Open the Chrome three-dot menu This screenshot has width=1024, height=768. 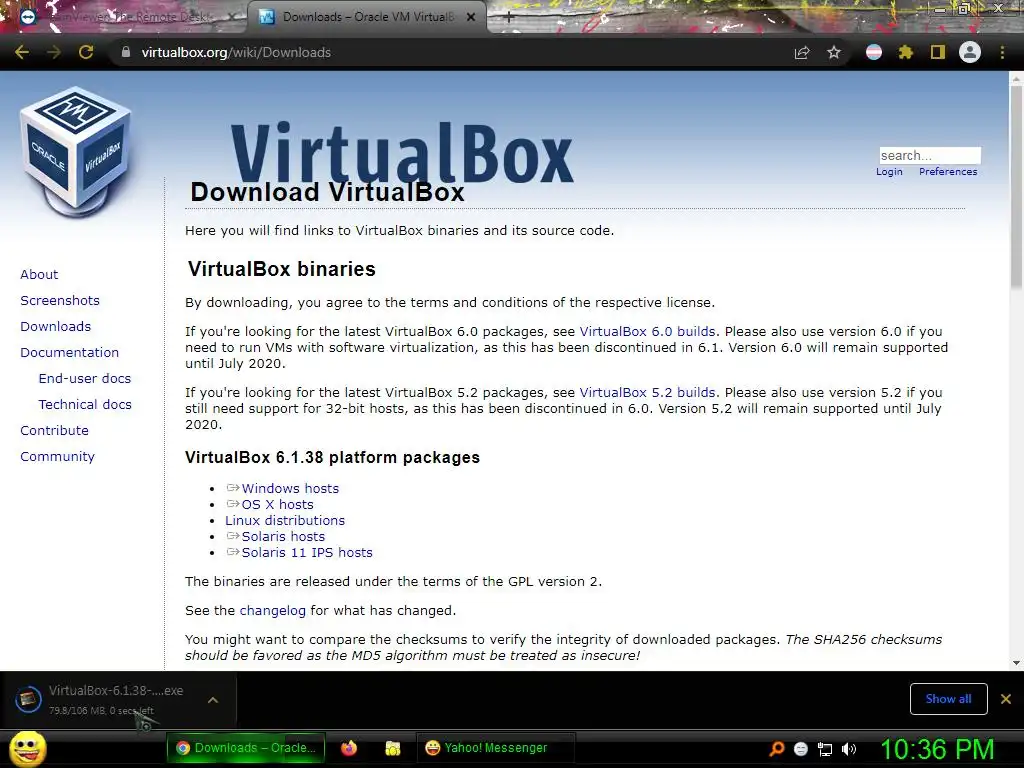(x=1002, y=52)
